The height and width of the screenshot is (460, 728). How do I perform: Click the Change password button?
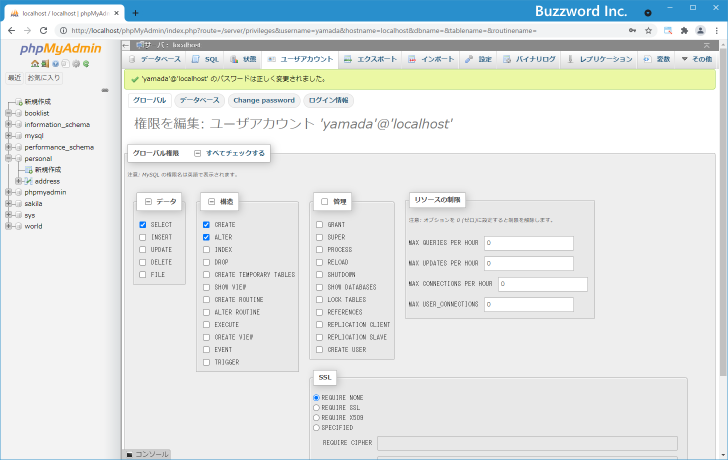point(264,100)
